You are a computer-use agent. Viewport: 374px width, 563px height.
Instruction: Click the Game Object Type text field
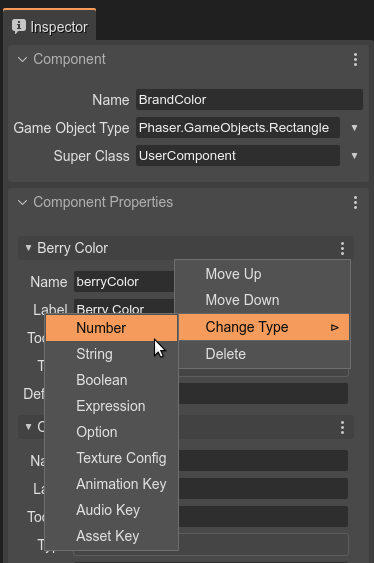point(238,127)
